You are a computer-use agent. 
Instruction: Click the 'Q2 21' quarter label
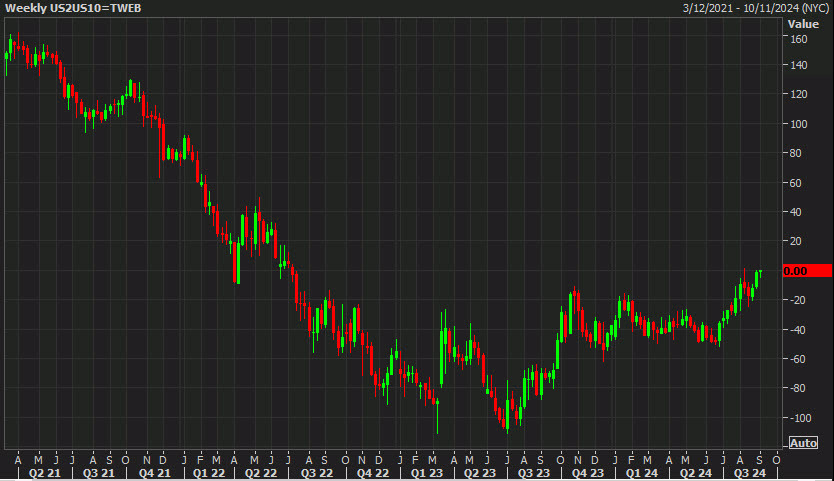click(x=44, y=473)
